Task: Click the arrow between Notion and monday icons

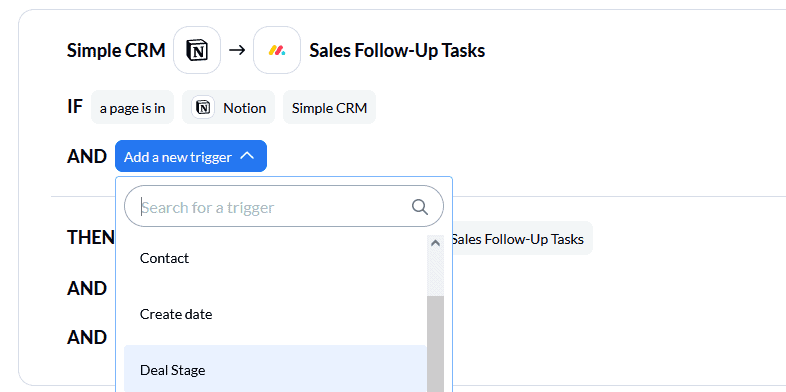Action: [x=237, y=50]
